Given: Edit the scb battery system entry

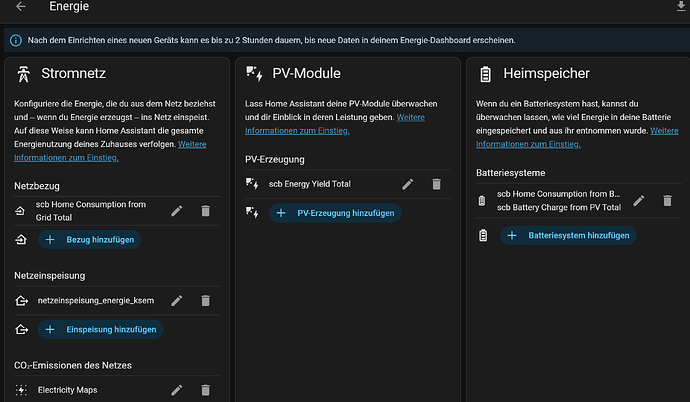Looking at the screenshot, I should [639, 201].
